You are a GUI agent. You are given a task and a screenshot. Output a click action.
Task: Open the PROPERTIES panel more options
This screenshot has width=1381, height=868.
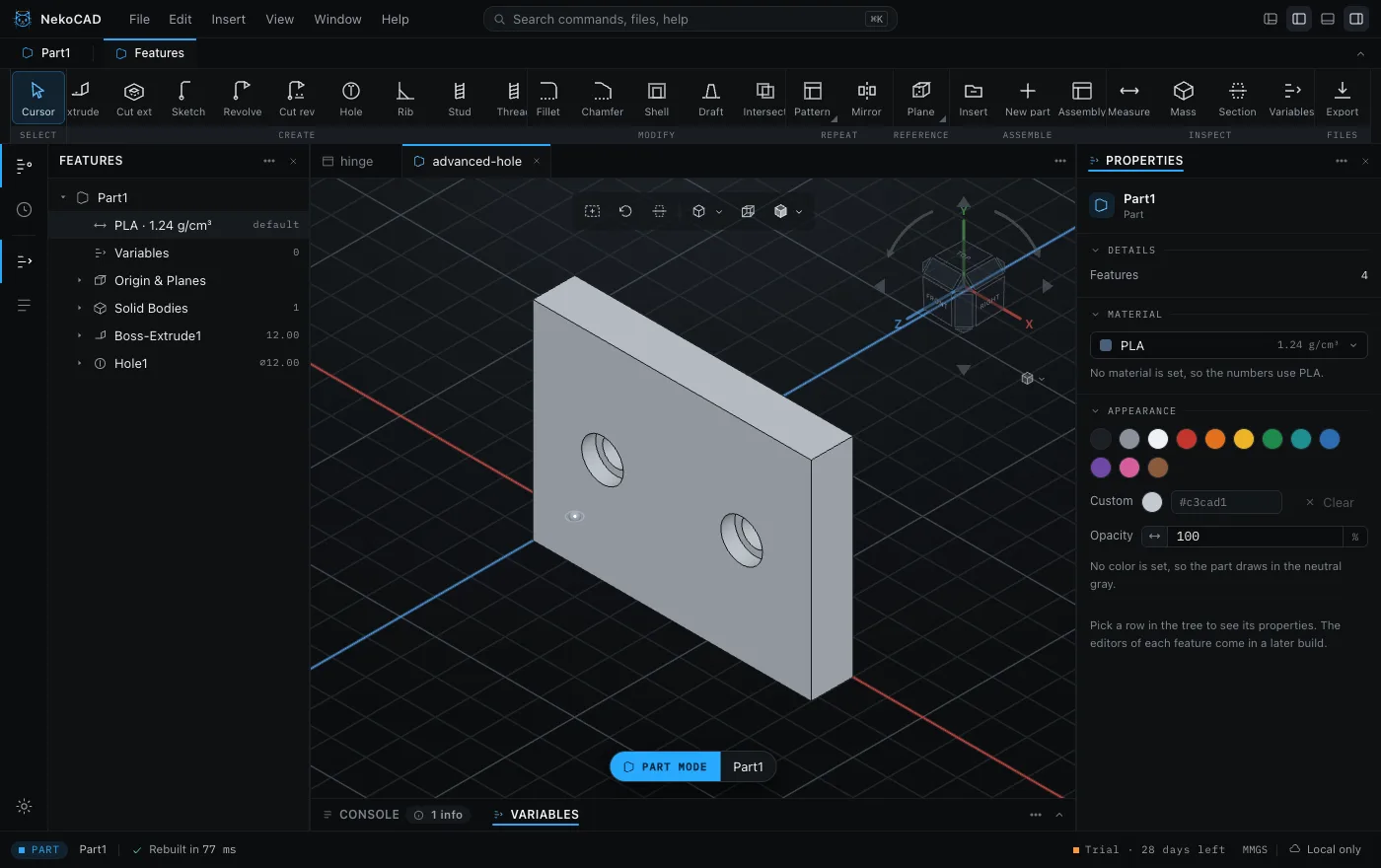coord(1342,161)
